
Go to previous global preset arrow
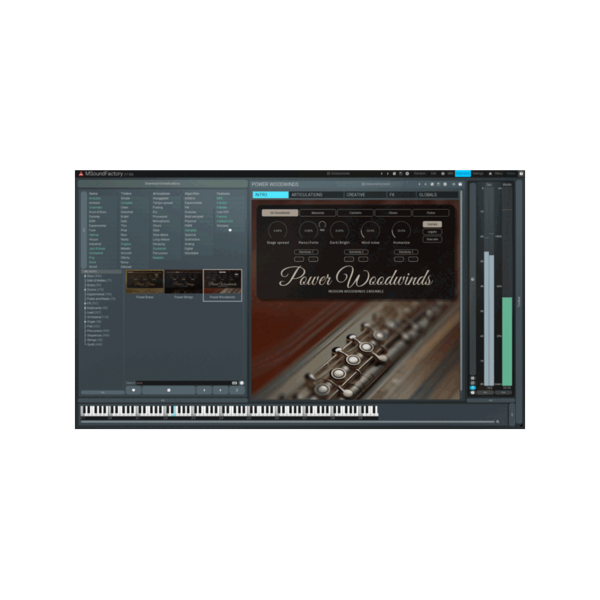[x=382, y=174]
